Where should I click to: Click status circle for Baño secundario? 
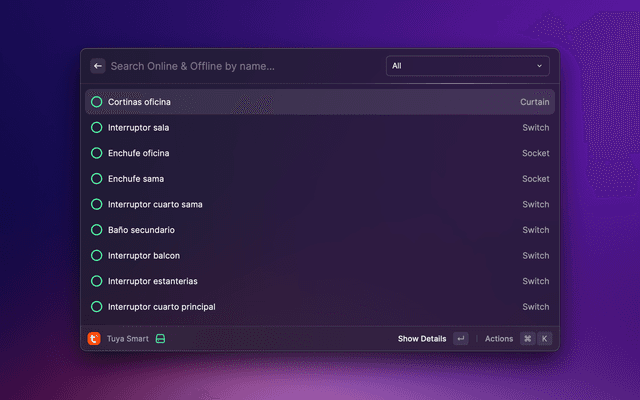point(97,230)
